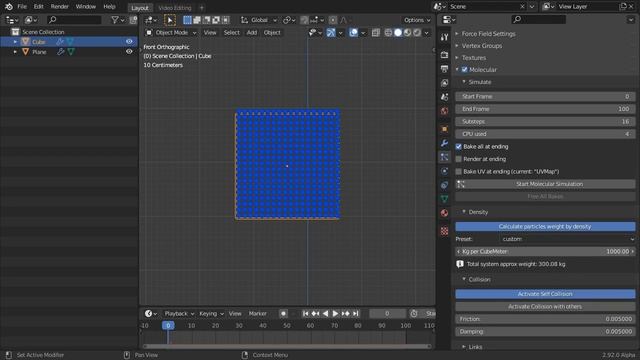Viewport: 640px width, 360px height.
Task: Open the Particle properties tab
Action: click(444, 157)
